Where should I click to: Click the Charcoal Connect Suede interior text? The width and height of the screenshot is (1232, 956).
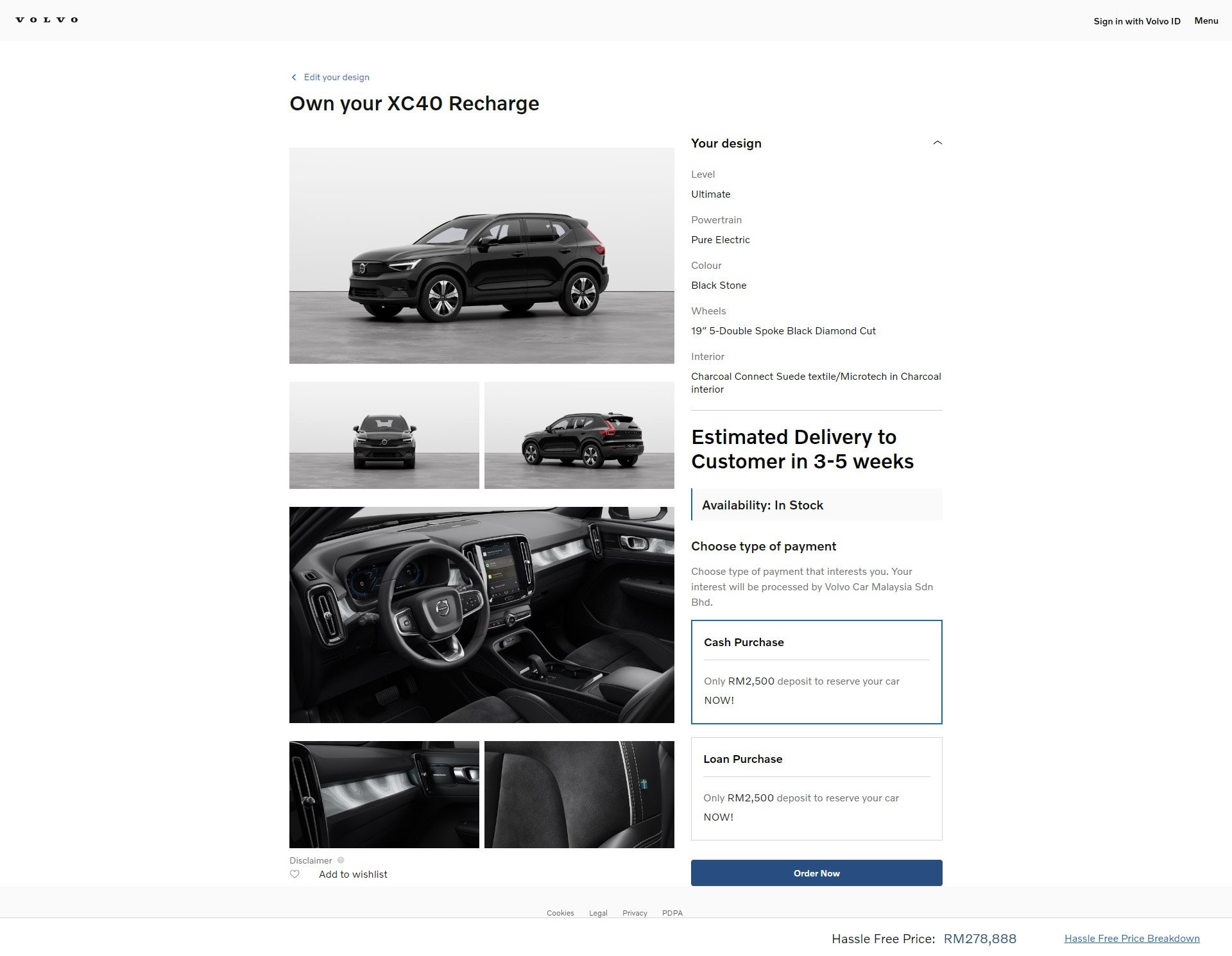click(816, 382)
